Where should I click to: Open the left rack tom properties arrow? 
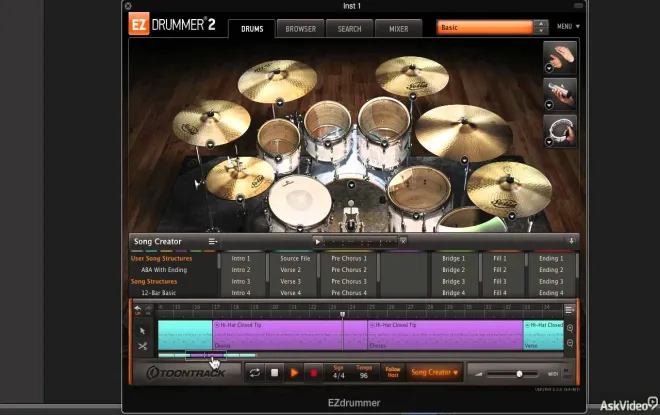point(278,159)
